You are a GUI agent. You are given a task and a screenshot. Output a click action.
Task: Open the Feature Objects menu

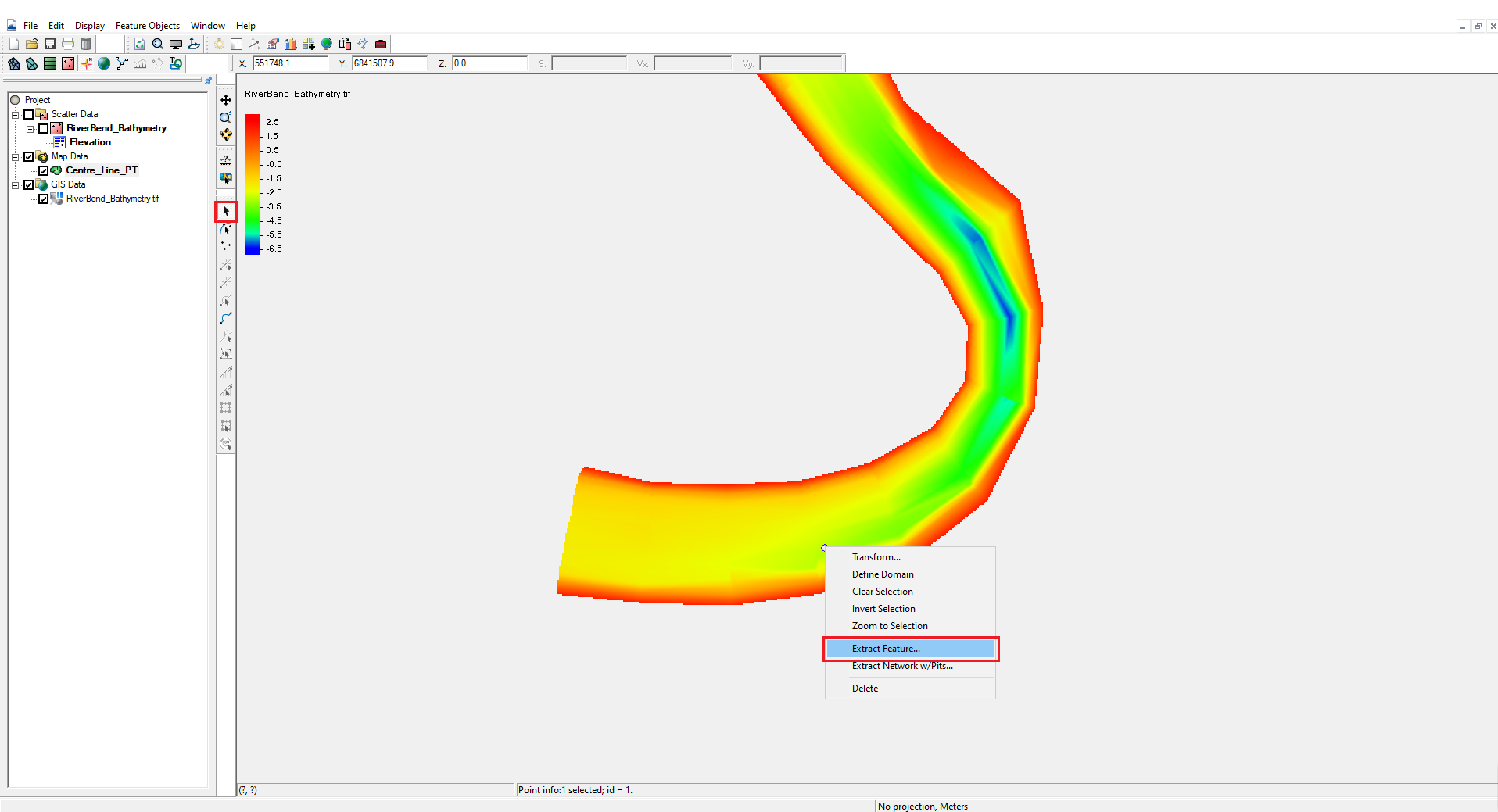point(147,26)
